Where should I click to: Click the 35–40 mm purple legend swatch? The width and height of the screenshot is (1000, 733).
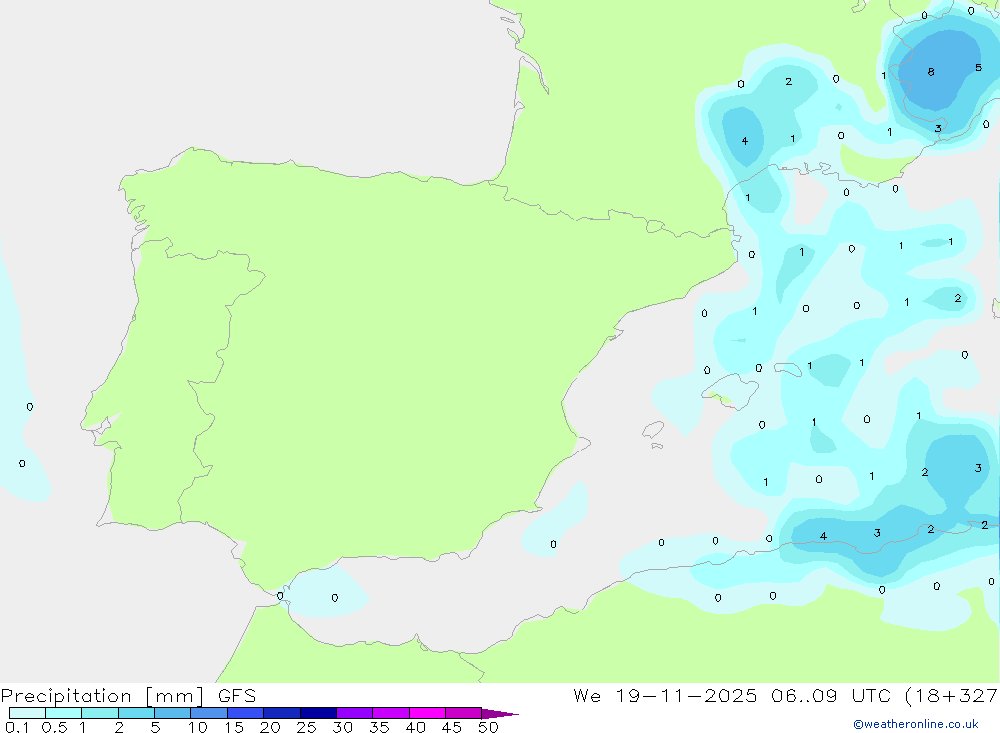tap(391, 713)
